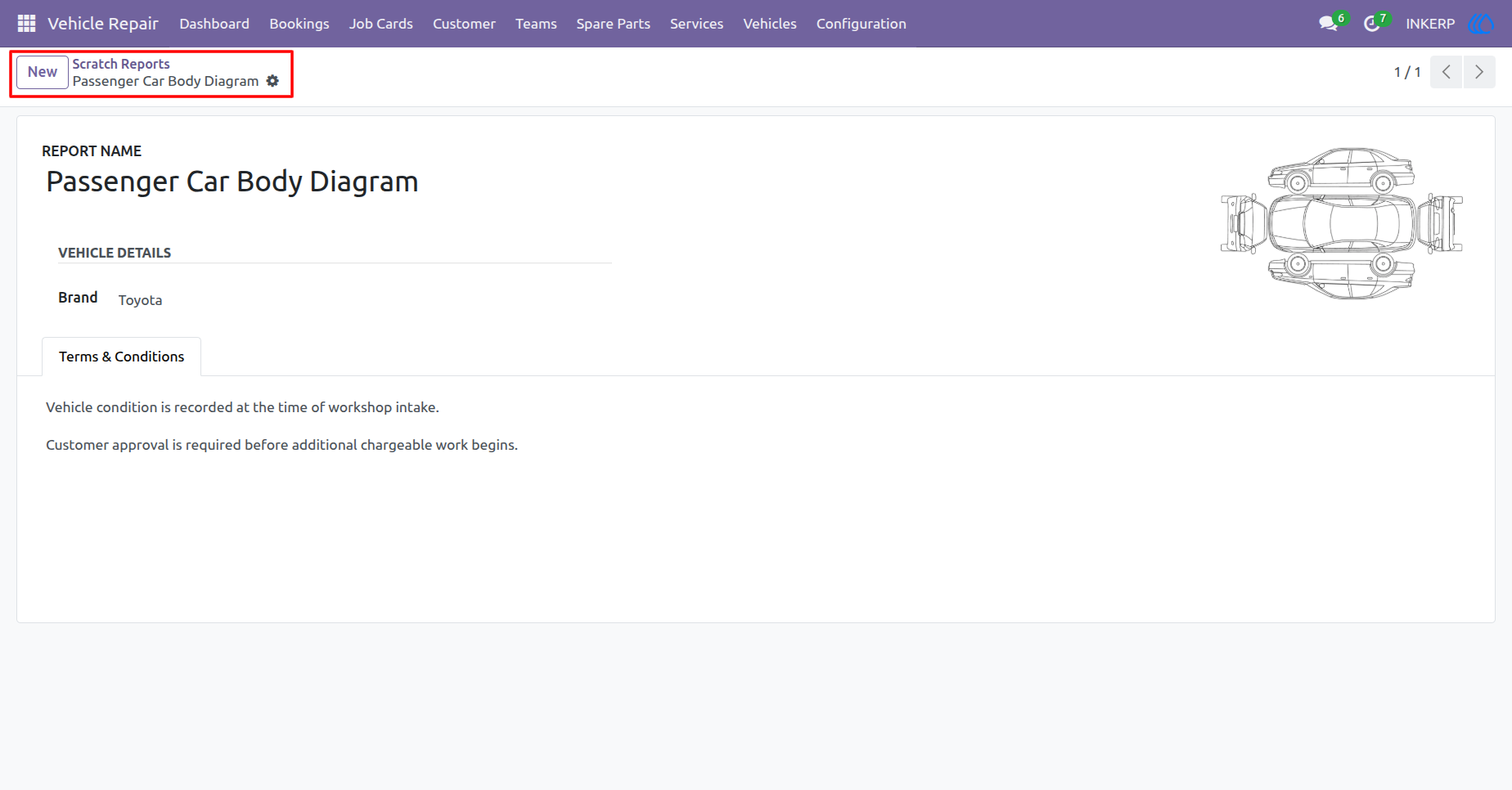
Task: Click the VEHICLE DETAILS section heading
Action: point(115,253)
